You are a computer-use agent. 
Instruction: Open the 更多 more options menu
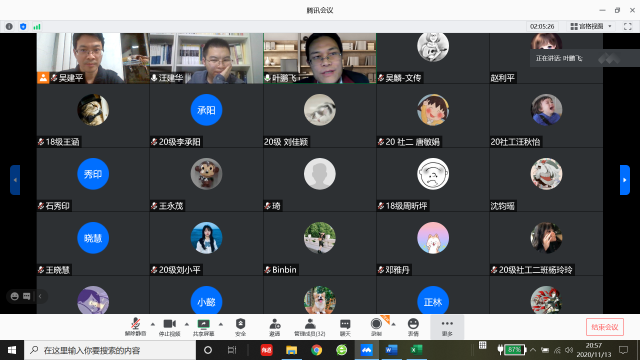point(447,327)
